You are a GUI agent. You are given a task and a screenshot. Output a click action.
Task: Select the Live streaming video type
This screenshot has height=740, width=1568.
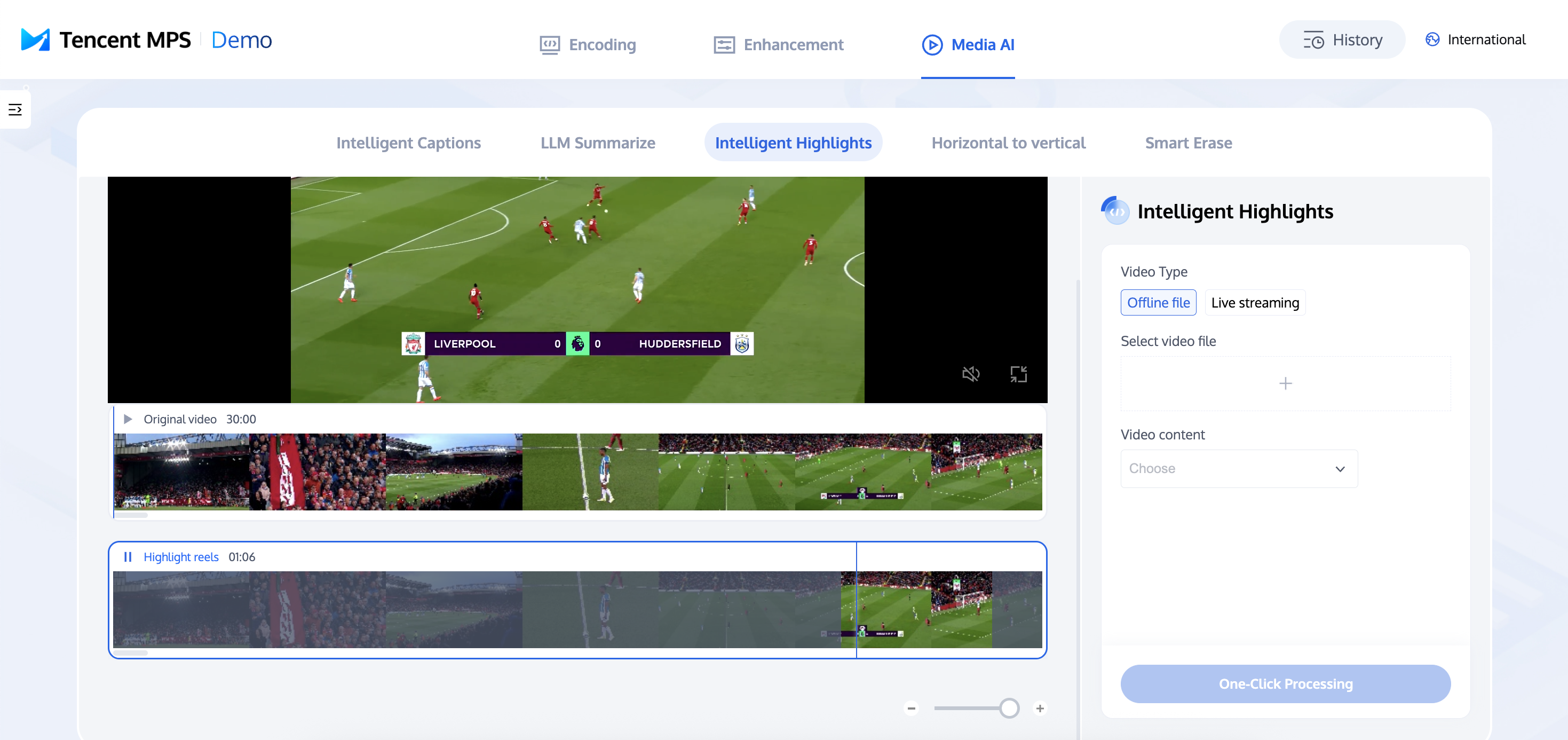[1255, 303]
